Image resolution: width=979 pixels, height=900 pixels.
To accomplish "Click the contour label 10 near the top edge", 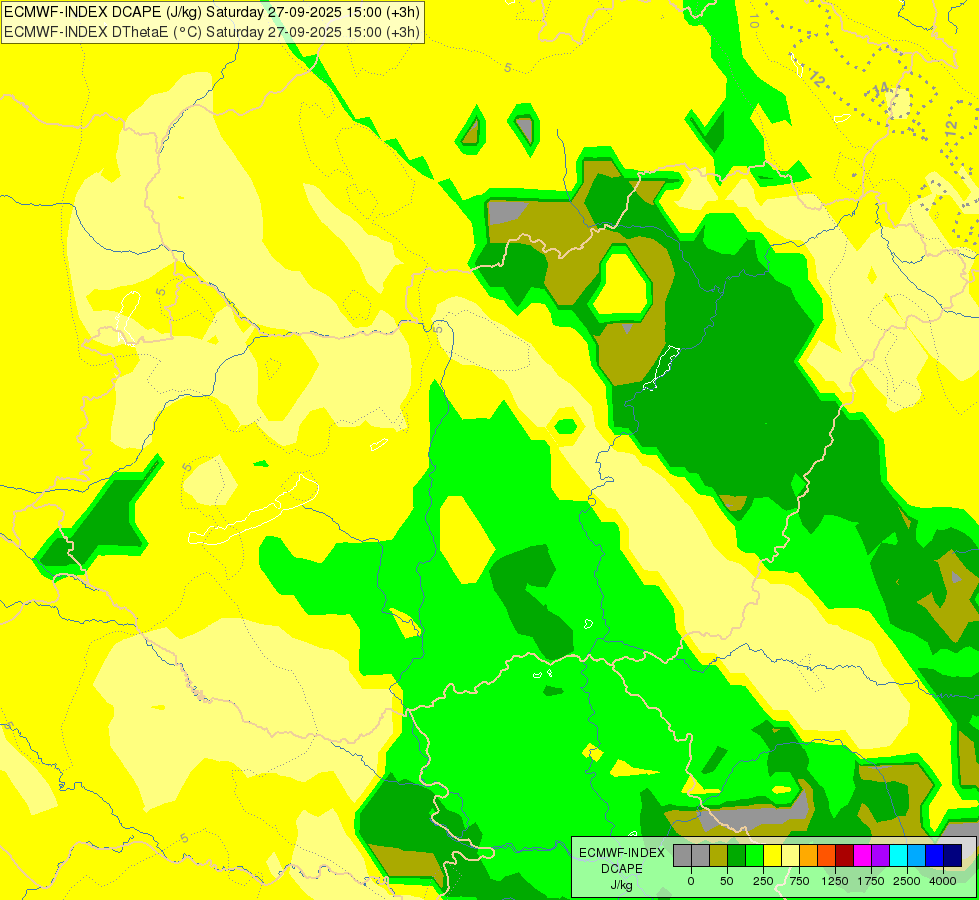I will pos(753,21).
